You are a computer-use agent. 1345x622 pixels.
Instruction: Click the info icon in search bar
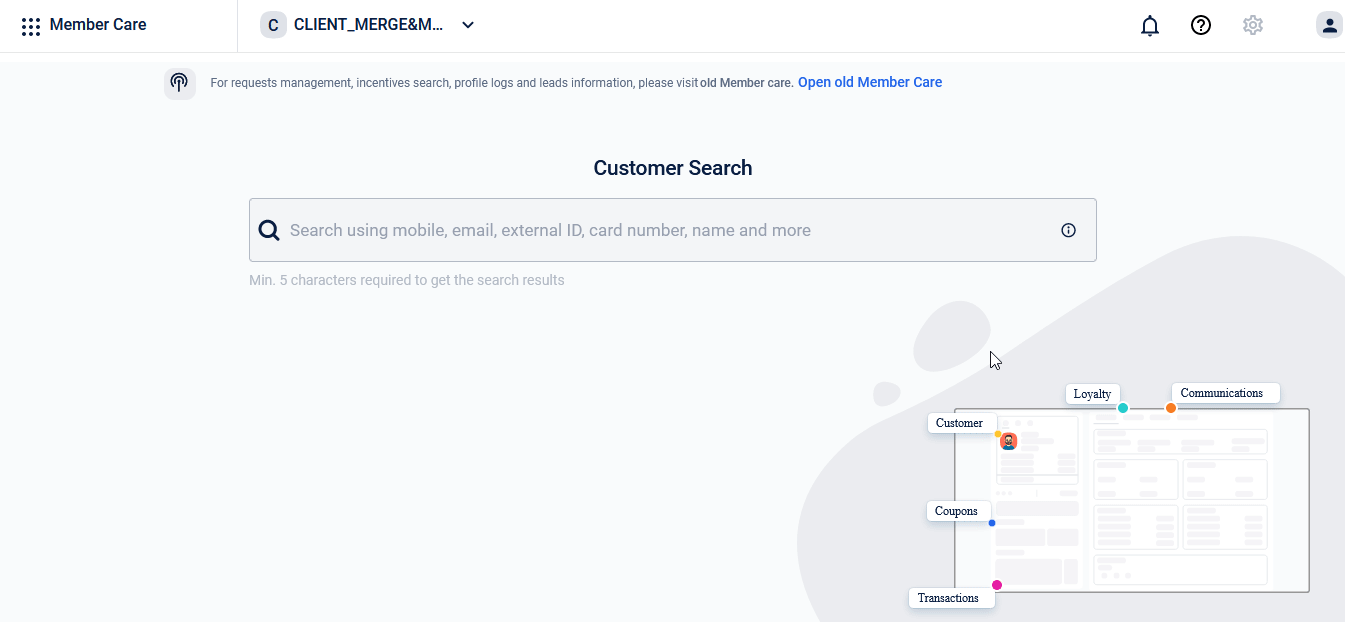pos(1068,230)
